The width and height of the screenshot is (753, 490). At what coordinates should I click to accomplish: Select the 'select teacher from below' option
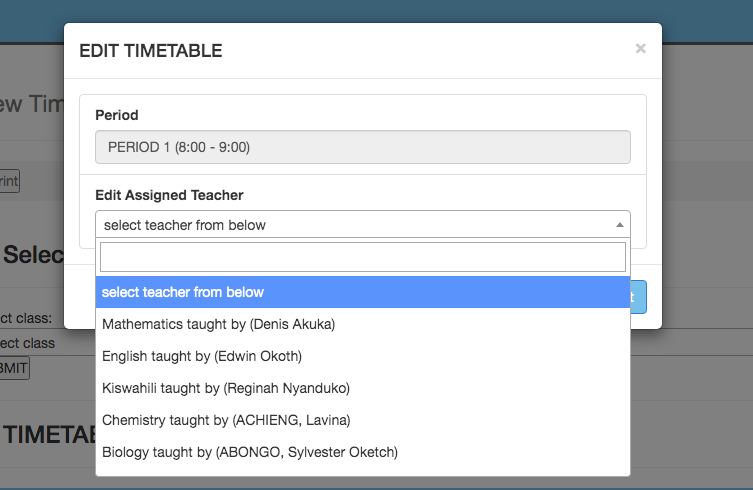pos(362,292)
